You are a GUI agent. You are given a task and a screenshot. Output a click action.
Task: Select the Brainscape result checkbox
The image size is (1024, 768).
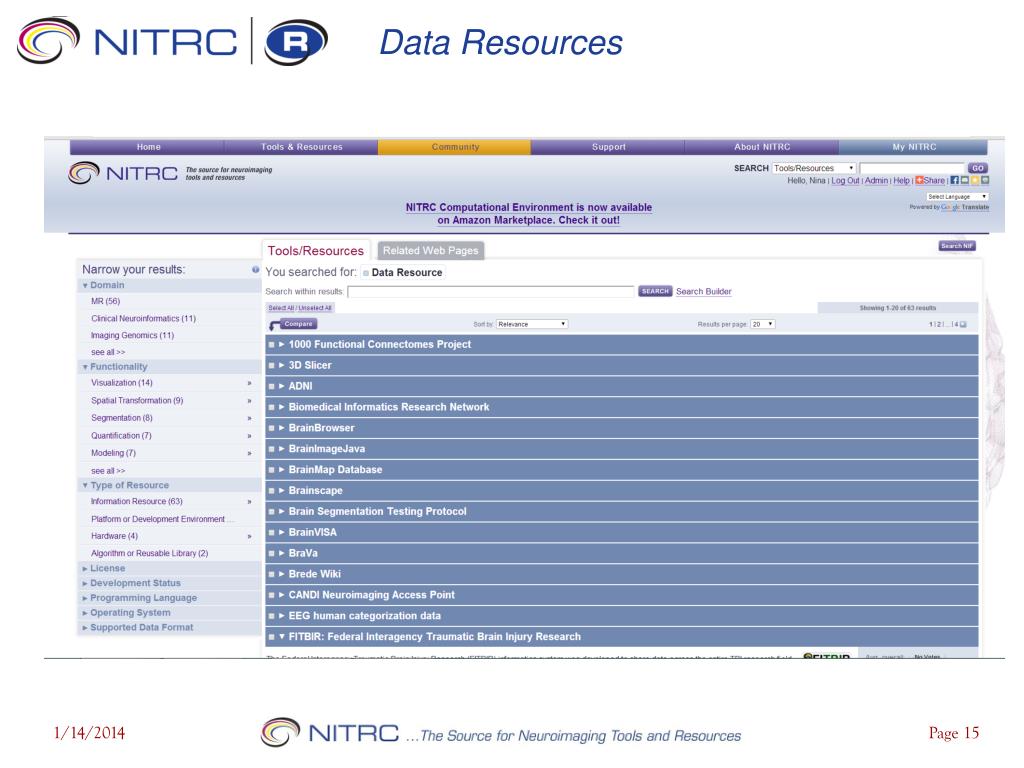tap(272, 490)
